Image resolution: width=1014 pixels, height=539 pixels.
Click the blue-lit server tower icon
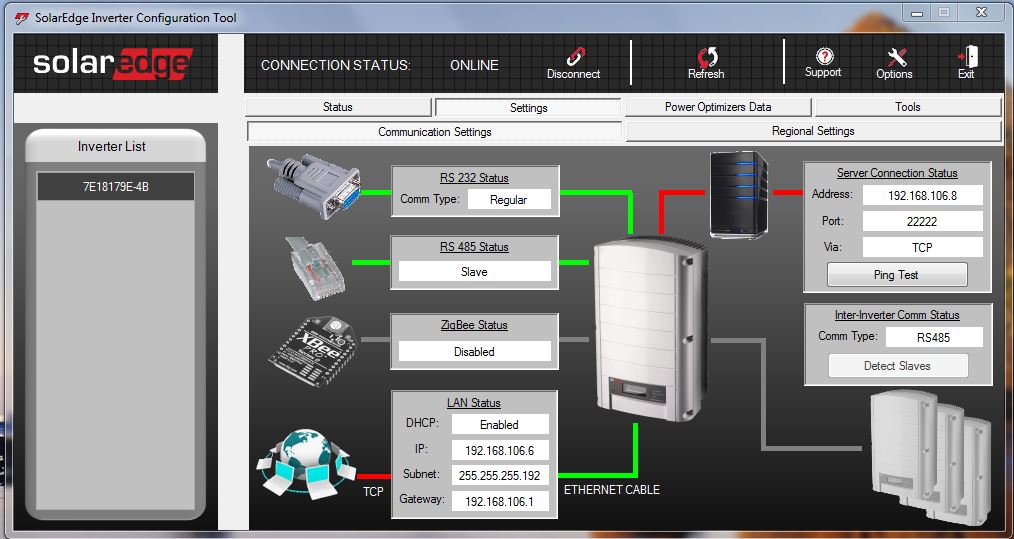click(739, 194)
